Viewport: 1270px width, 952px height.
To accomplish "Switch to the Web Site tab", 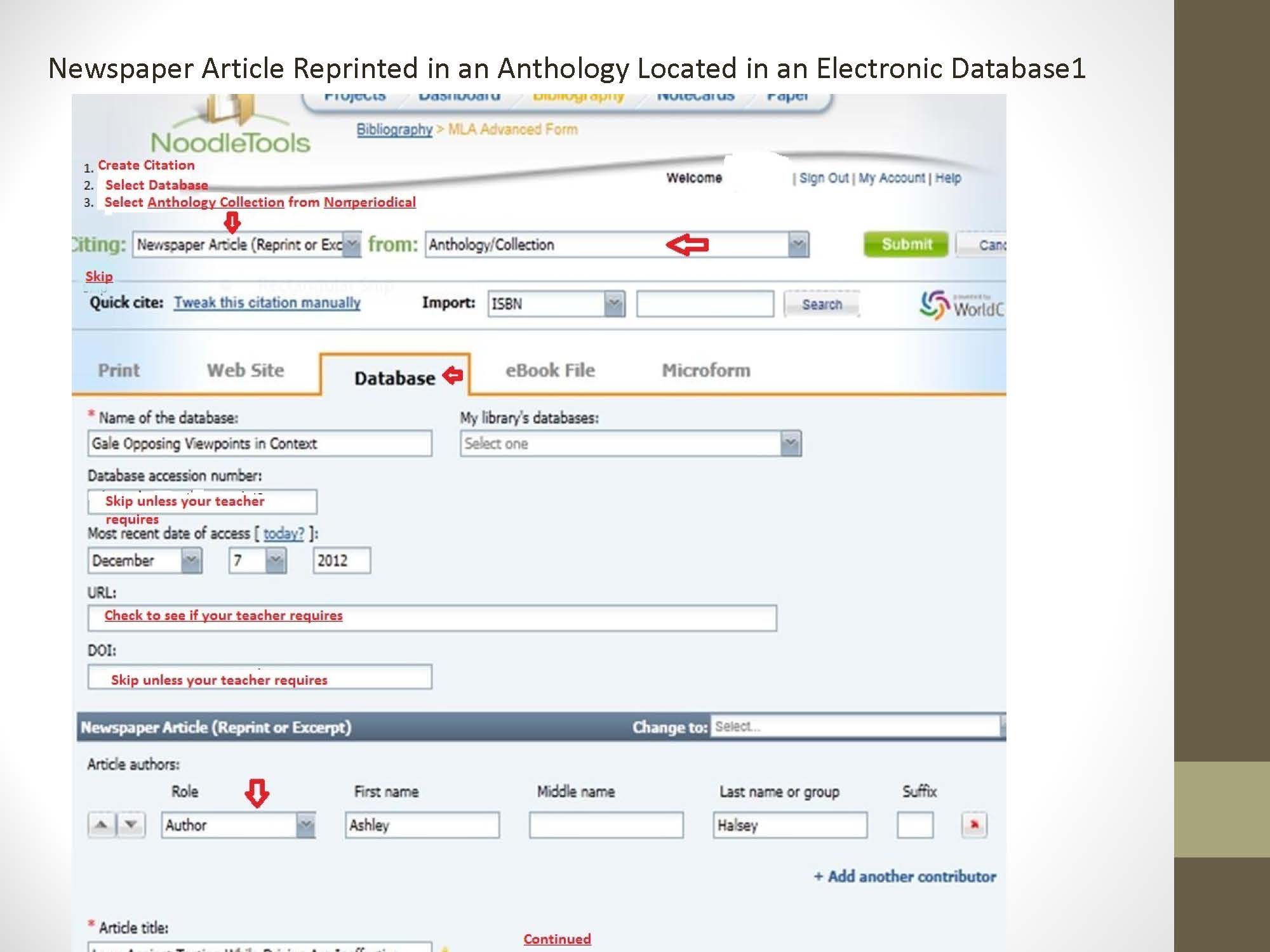I will 245,371.
